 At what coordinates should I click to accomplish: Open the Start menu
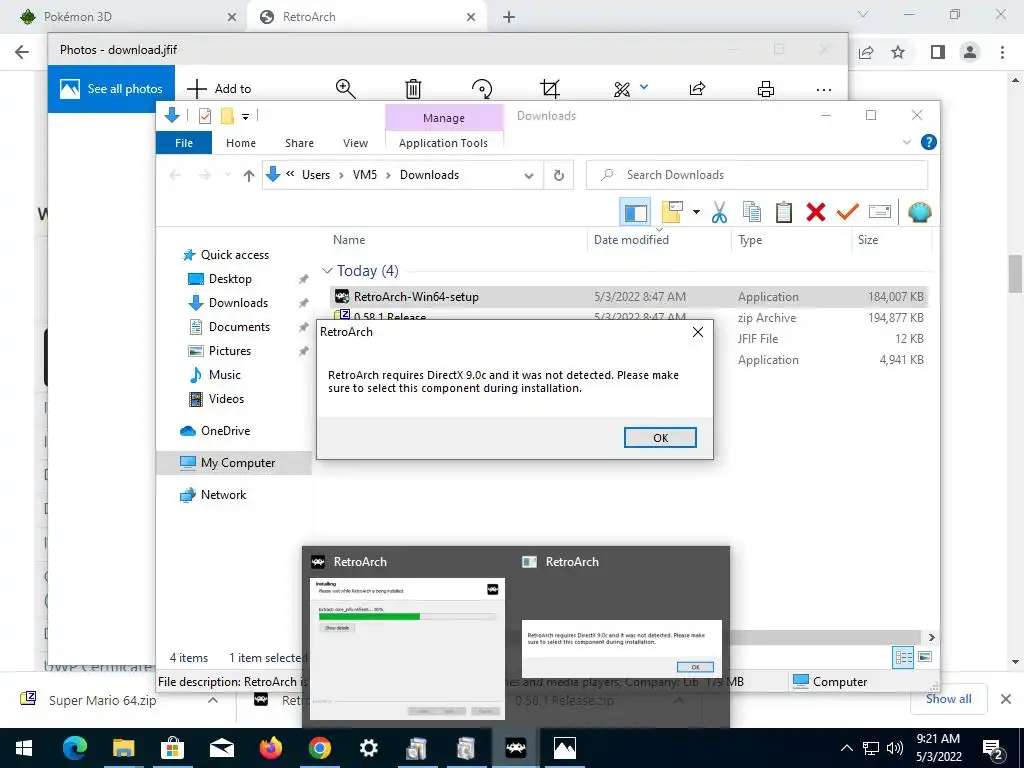pyautogui.click(x=24, y=748)
